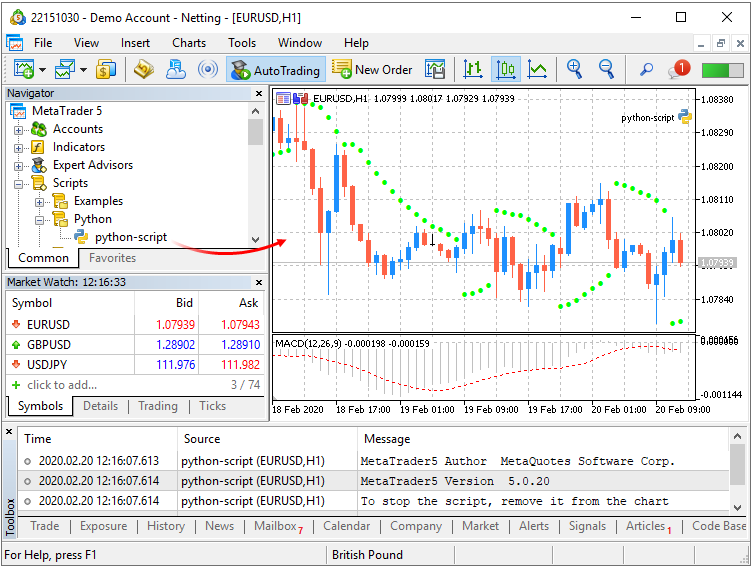The height and width of the screenshot is (568, 753).
Task: Open the profiles dropdown arrow
Action: pyautogui.click(x=84, y=70)
